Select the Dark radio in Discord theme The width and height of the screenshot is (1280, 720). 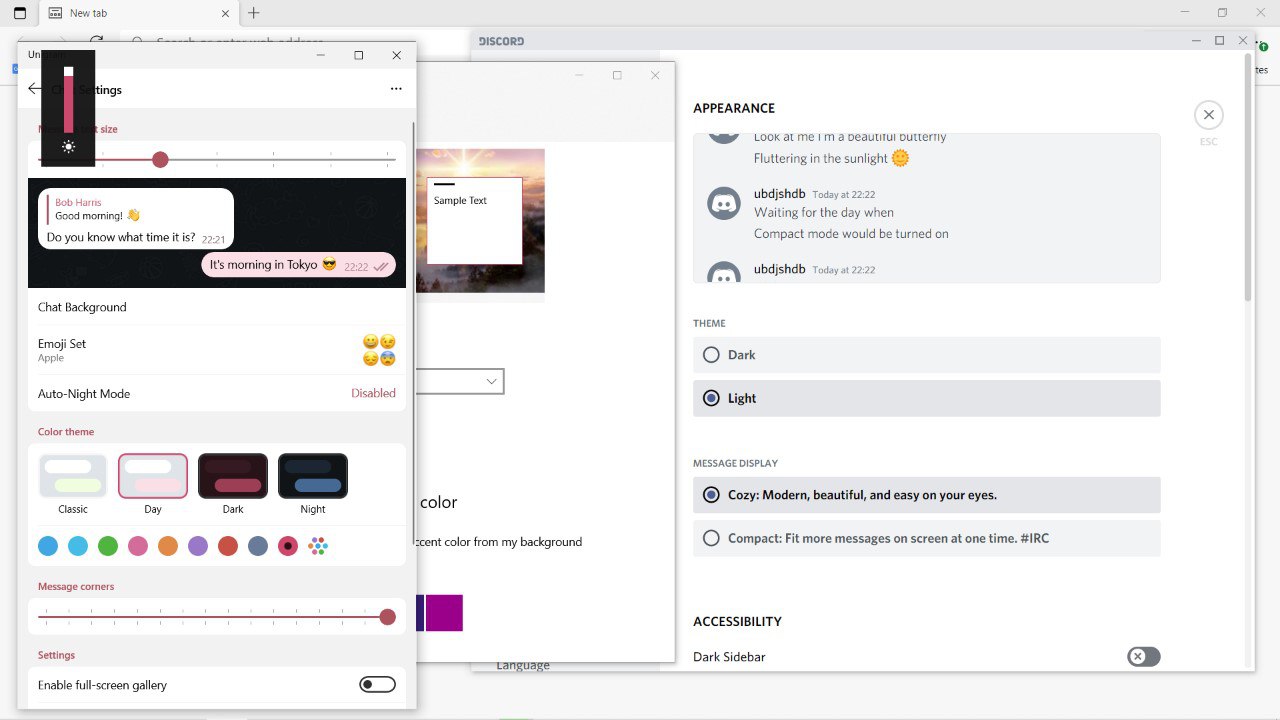[x=711, y=355]
